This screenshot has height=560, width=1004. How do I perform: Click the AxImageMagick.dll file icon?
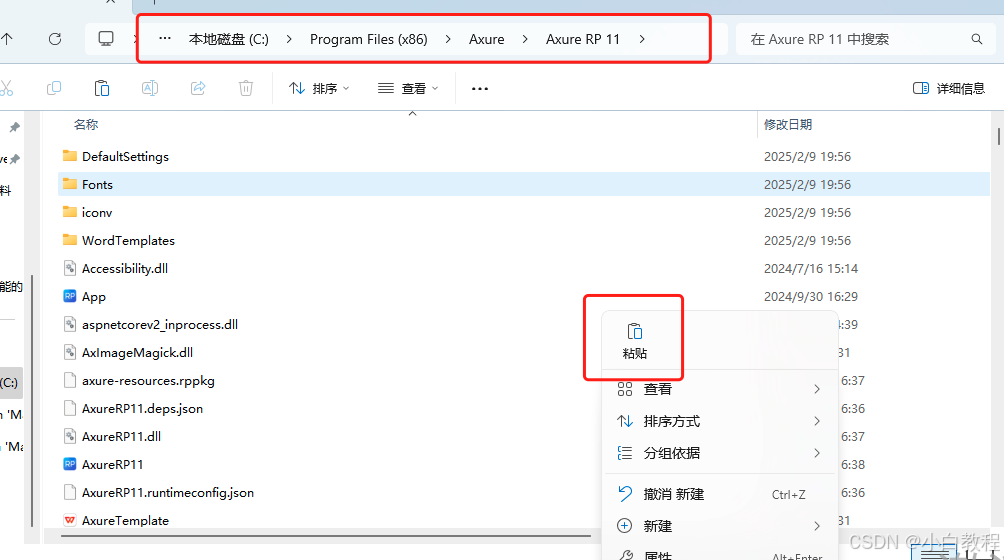(70, 352)
